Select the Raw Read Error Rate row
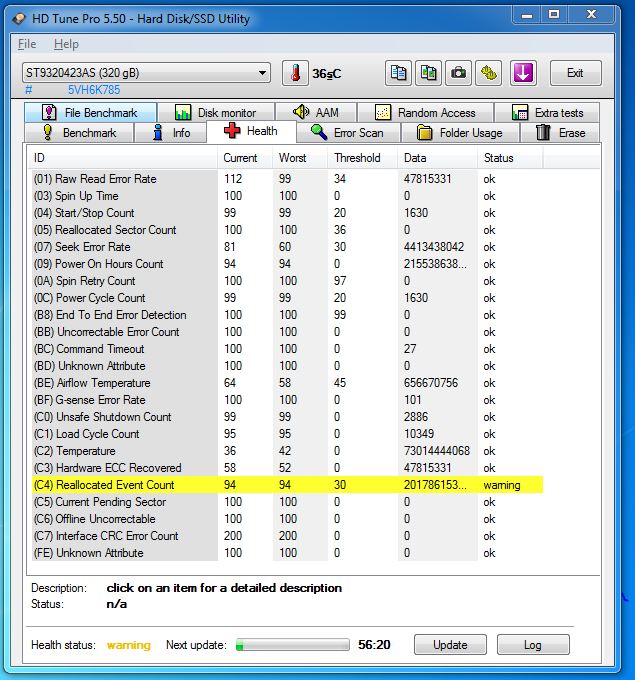The width and height of the screenshot is (635, 680). pos(286,179)
